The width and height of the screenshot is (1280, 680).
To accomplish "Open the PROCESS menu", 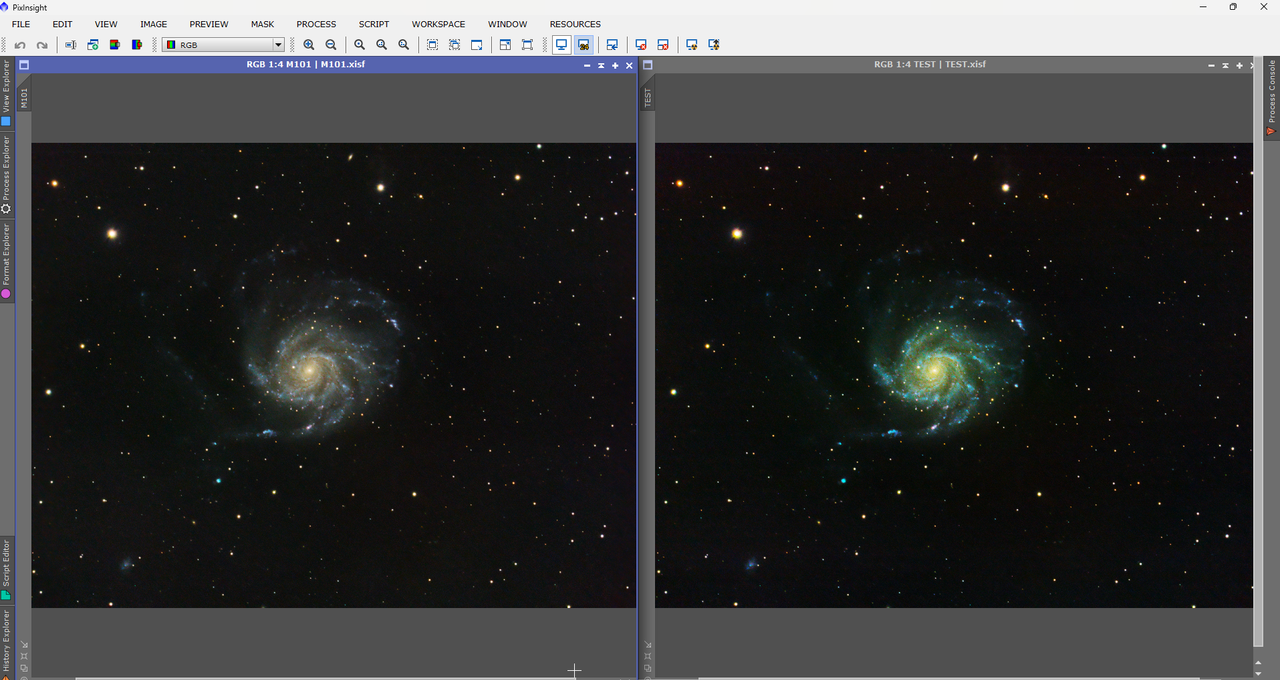I will (316, 24).
